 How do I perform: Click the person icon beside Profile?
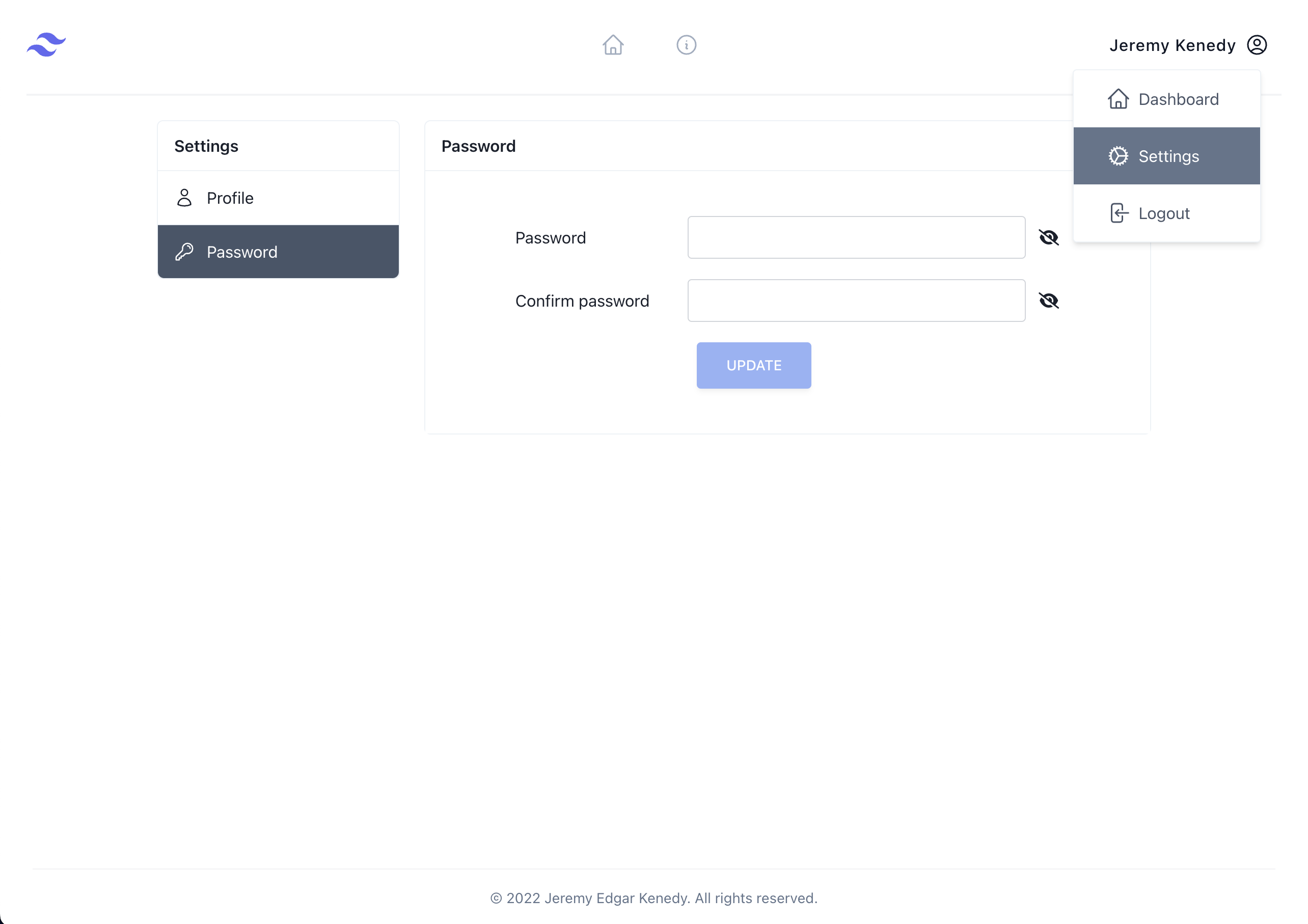click(184, 198)
